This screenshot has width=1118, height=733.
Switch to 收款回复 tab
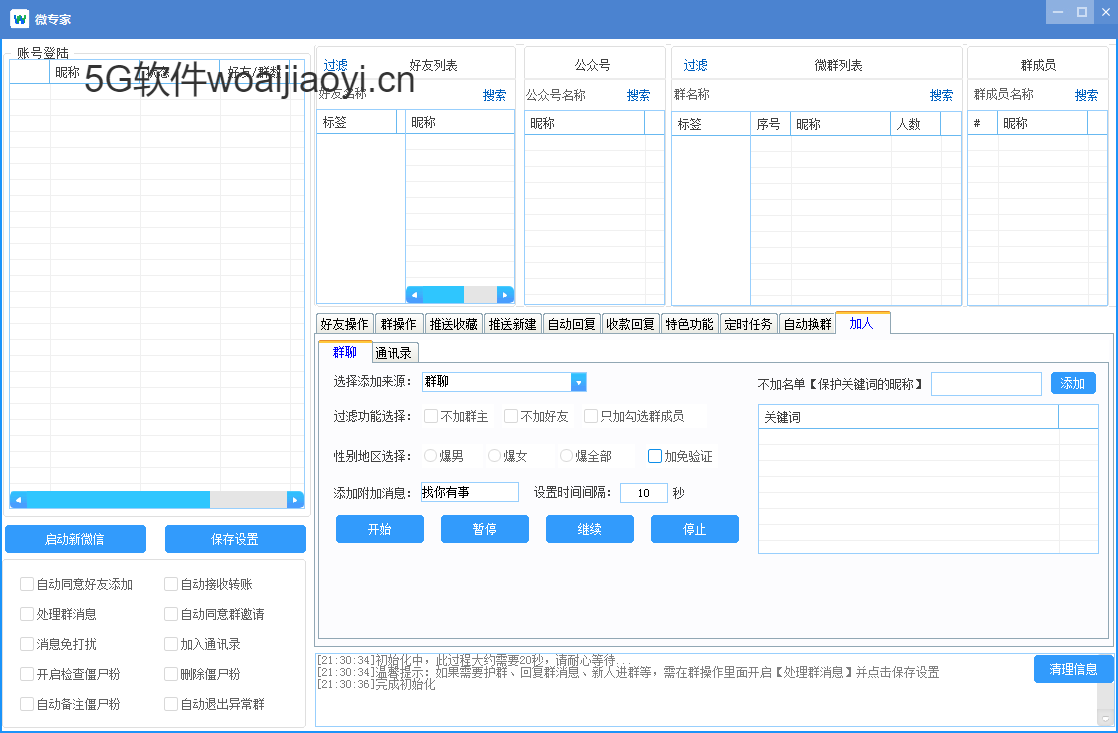pyautogui.click(x=630, y=324)
